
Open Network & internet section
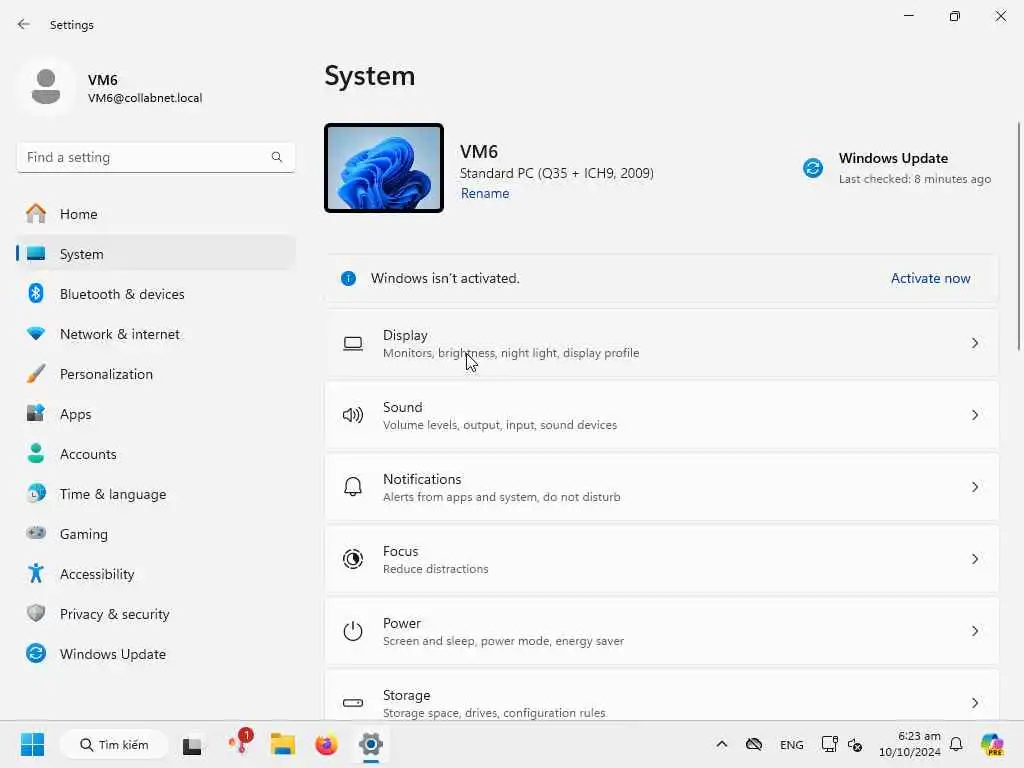point(156,334)
